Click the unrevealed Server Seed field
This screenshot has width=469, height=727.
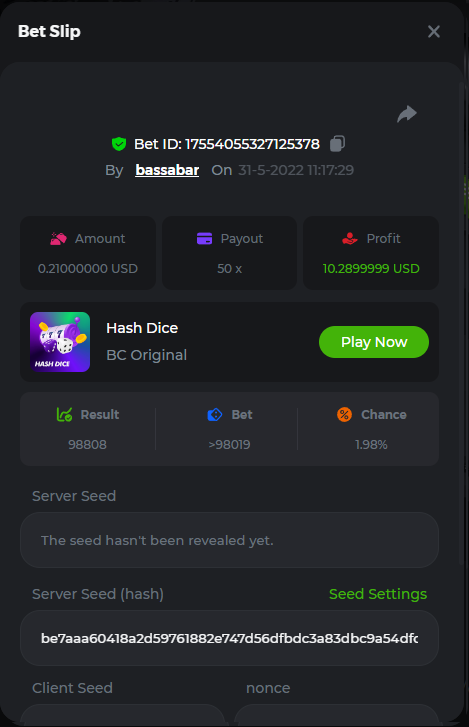coord(229,540)
